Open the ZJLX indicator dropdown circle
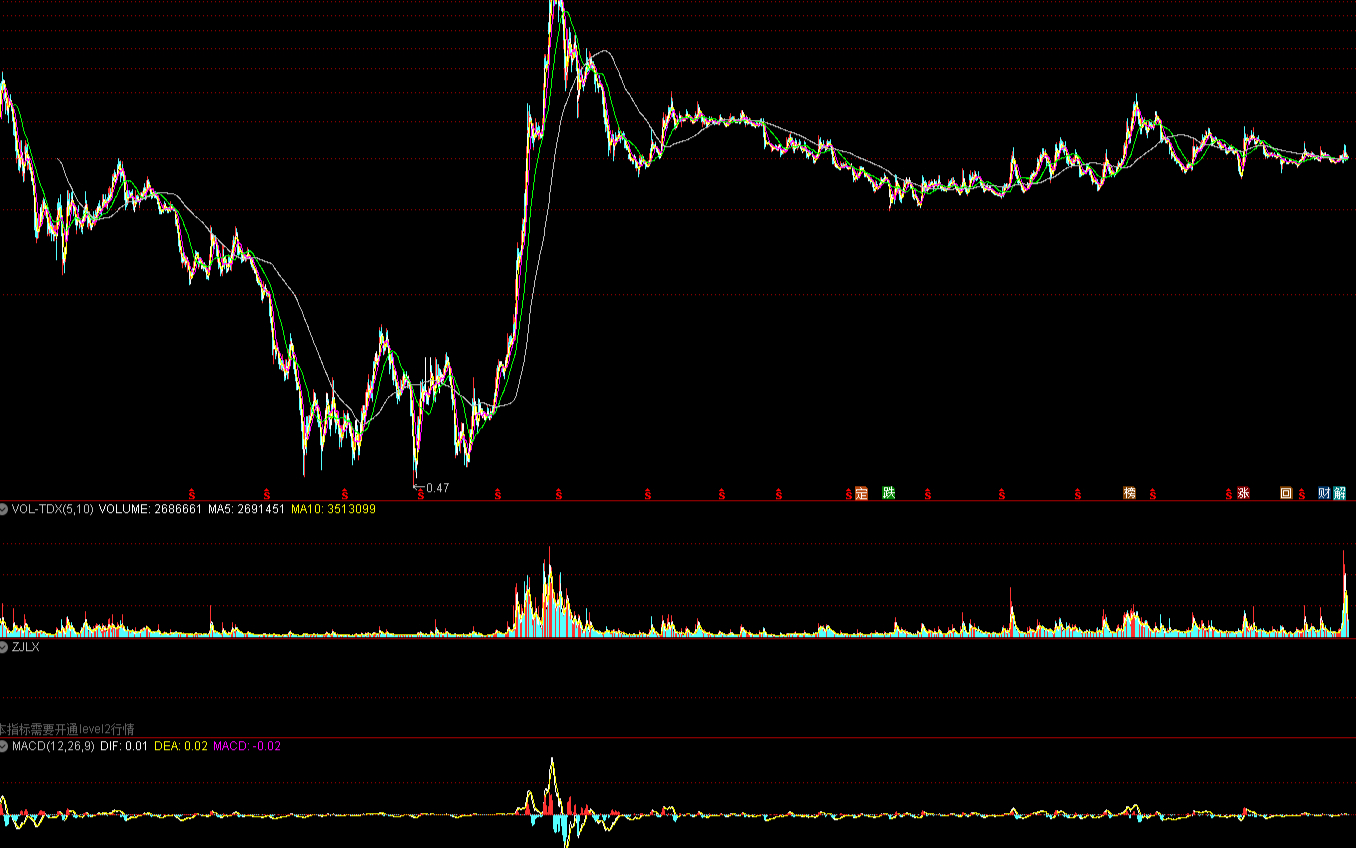This screenshot has width=1356, height=848. 4,647
